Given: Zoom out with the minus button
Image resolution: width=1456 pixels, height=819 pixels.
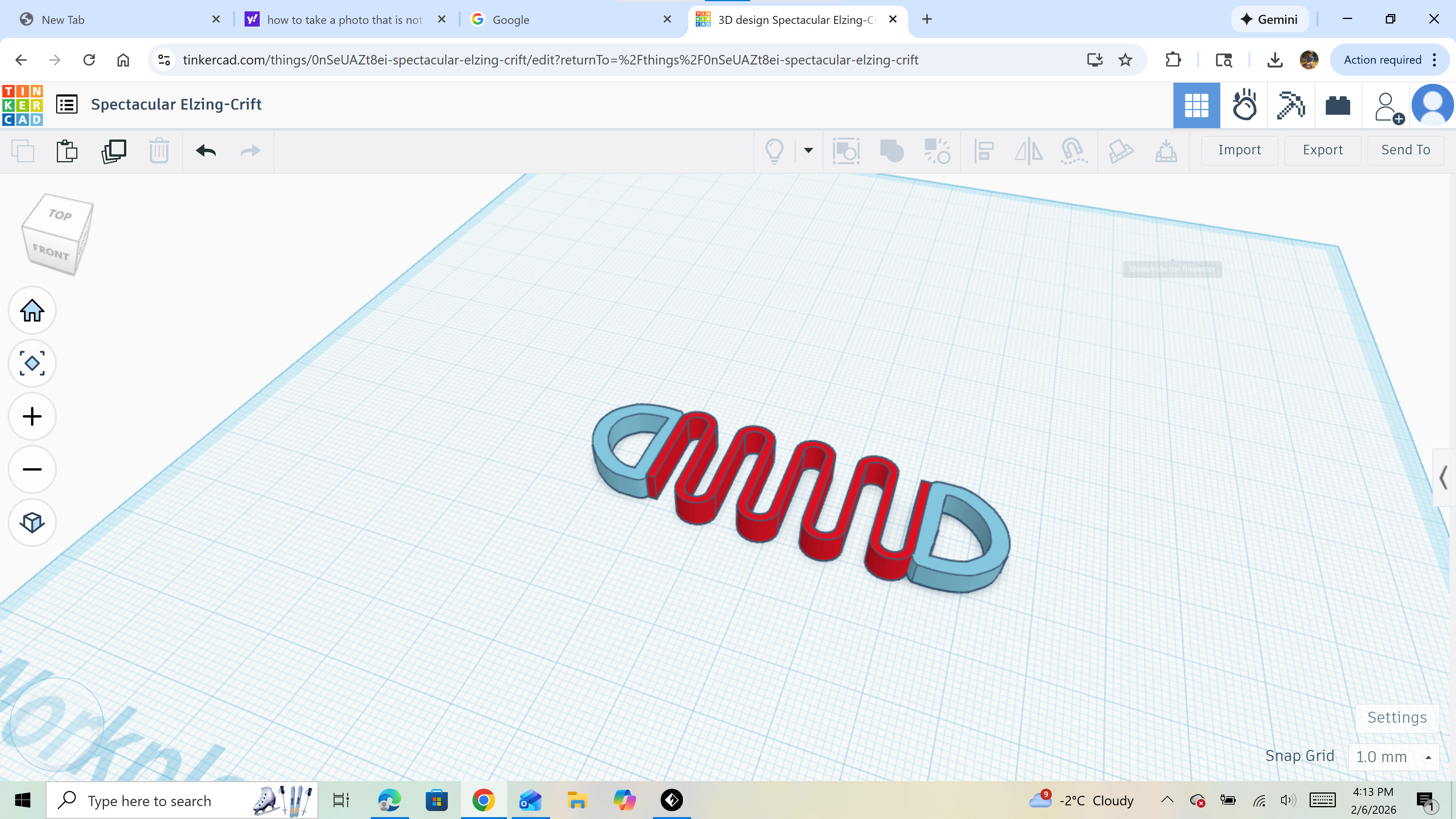Looking at the screenshot, I should 32,469.
